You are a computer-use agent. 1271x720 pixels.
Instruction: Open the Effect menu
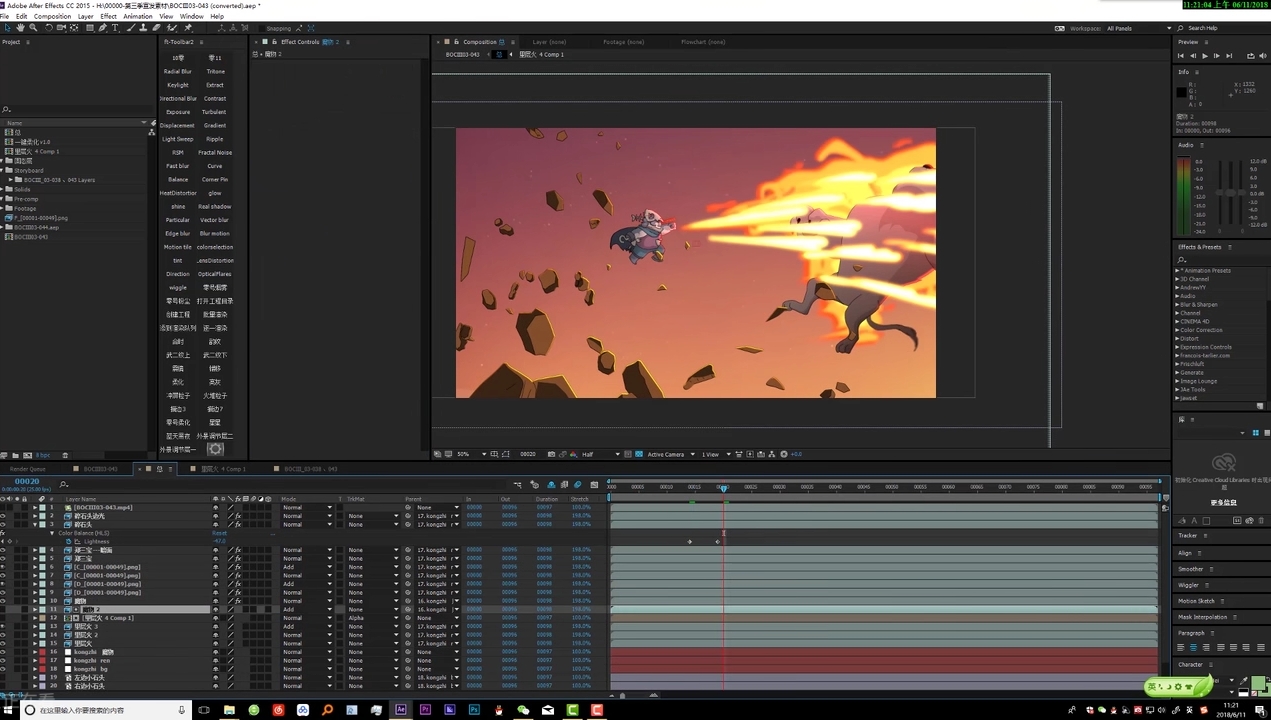coord(108,16)
